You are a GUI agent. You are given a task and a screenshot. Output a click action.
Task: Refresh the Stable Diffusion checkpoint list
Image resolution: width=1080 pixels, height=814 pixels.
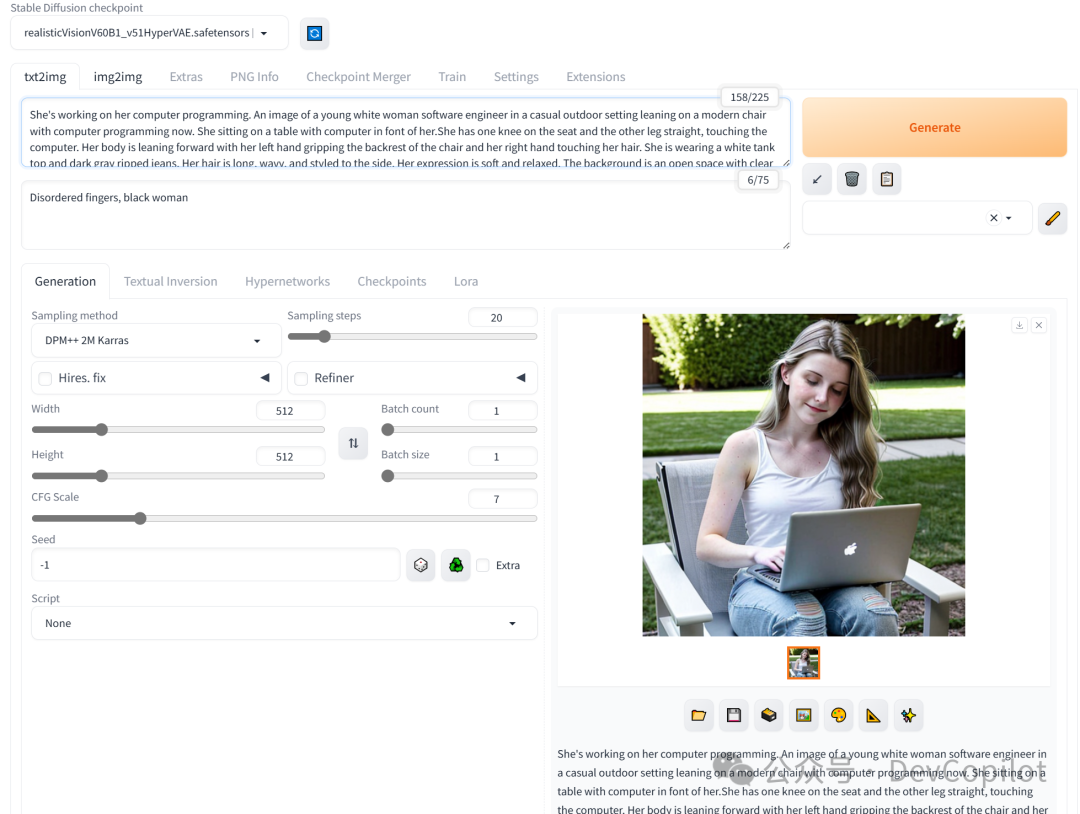(314, 33)
